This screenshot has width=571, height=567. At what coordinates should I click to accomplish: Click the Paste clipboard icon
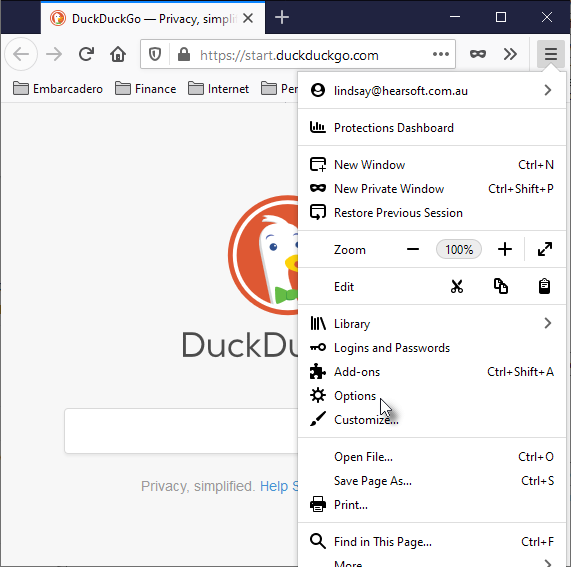(x=544, y=287)
